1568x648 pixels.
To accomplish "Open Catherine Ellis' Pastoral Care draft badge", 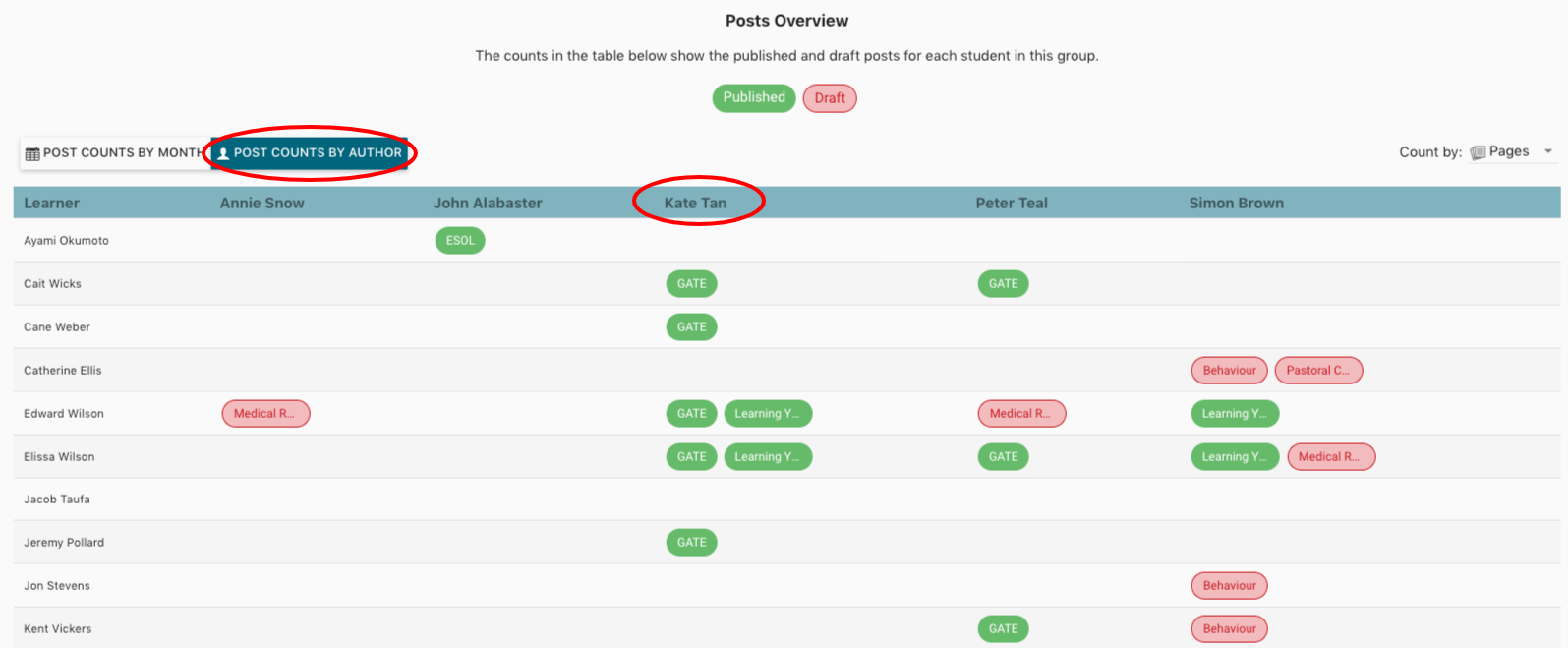I will 1318,371.
